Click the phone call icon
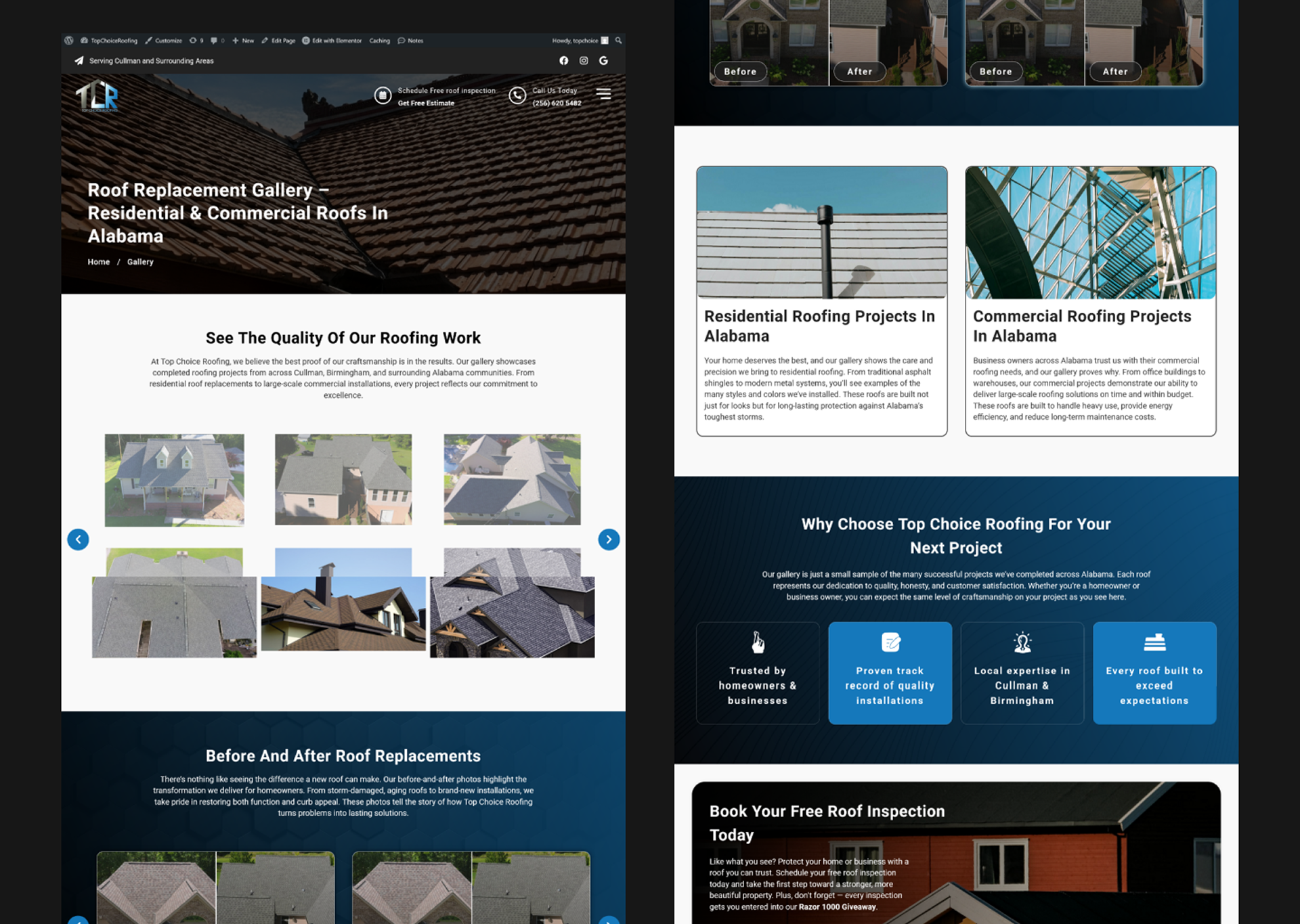 point(517,96)
